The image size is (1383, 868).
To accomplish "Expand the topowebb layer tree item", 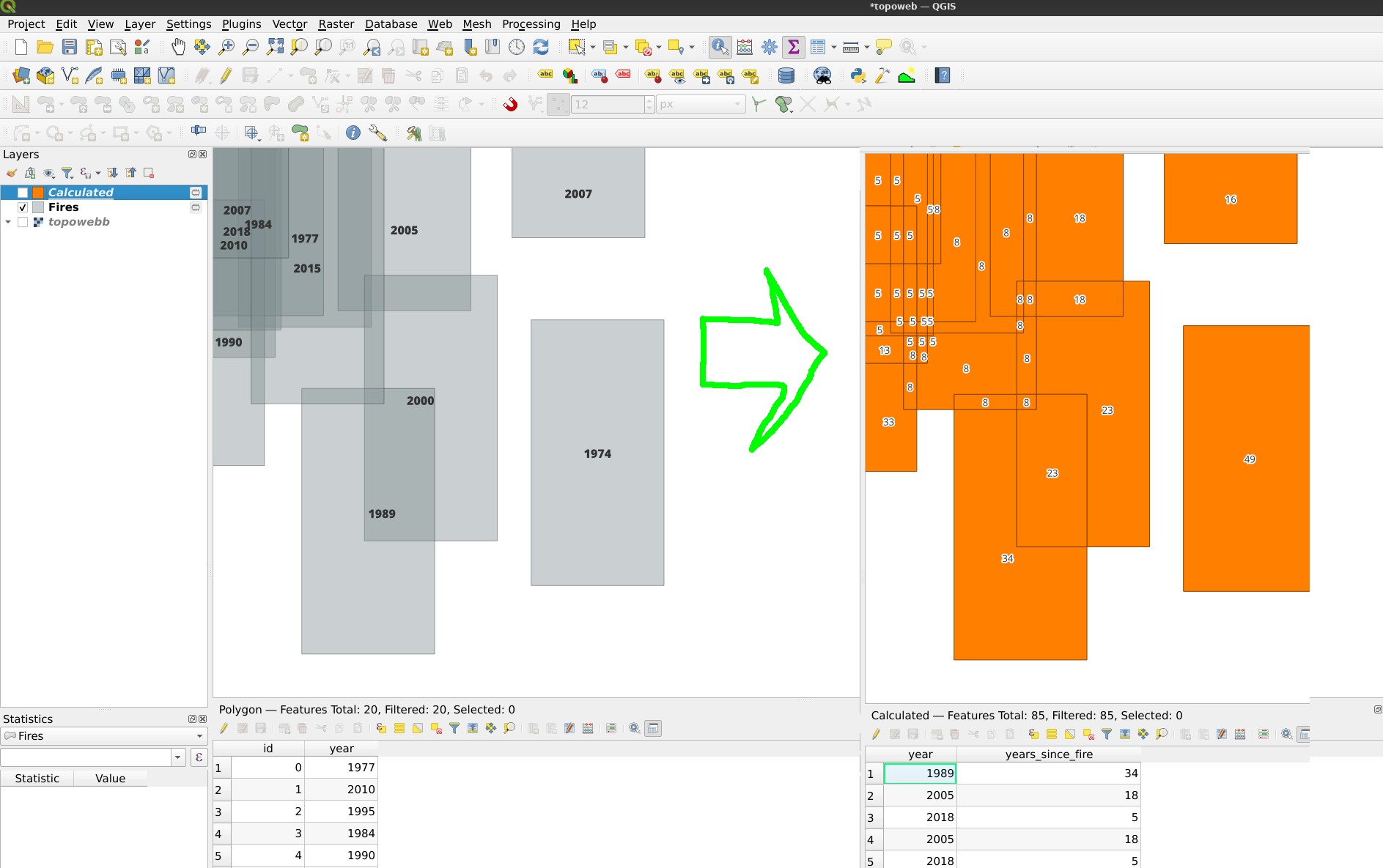I will coord(8,222).
